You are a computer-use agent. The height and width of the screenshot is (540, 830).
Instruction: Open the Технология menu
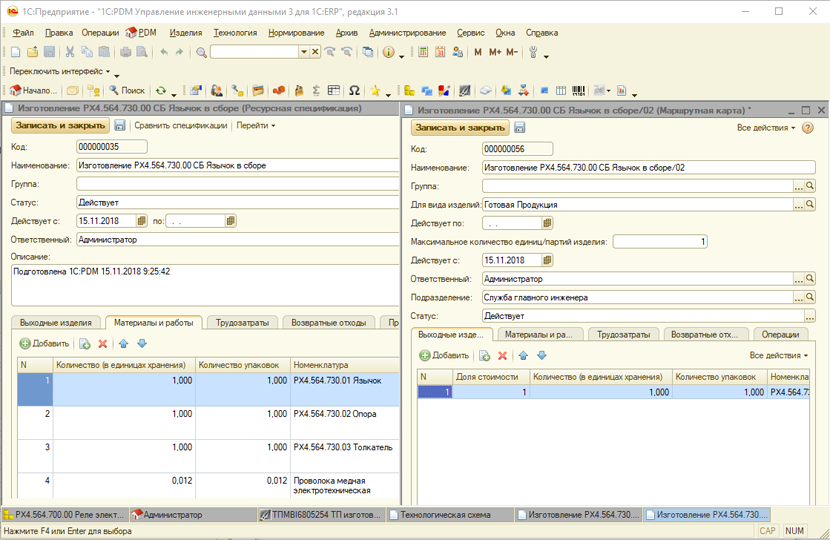tap(235, 33)
